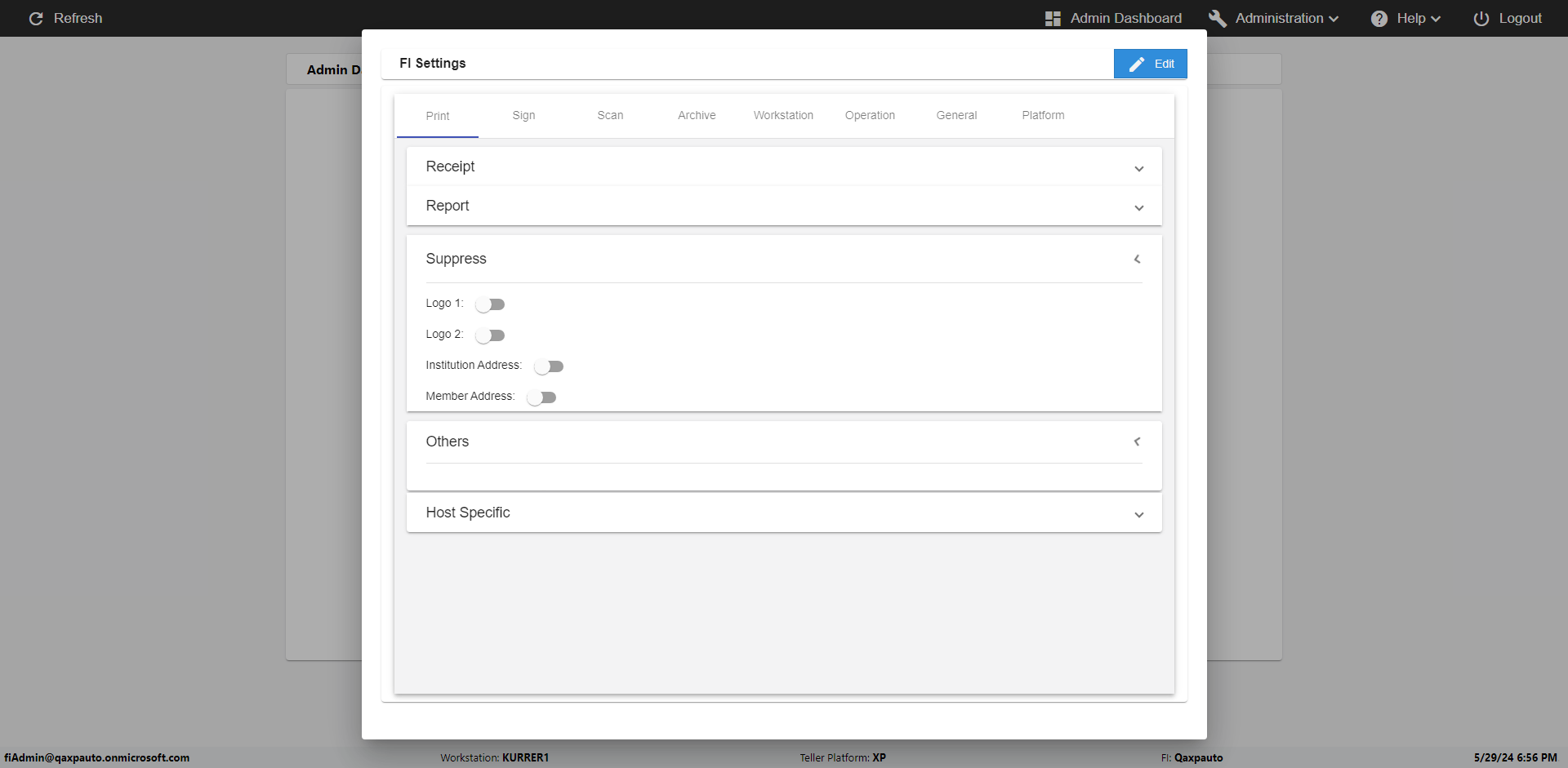The width and height of the screenshot is (1568, 768).
Task: Enable Member Address suppression switch
Action: tap(541, 397)
